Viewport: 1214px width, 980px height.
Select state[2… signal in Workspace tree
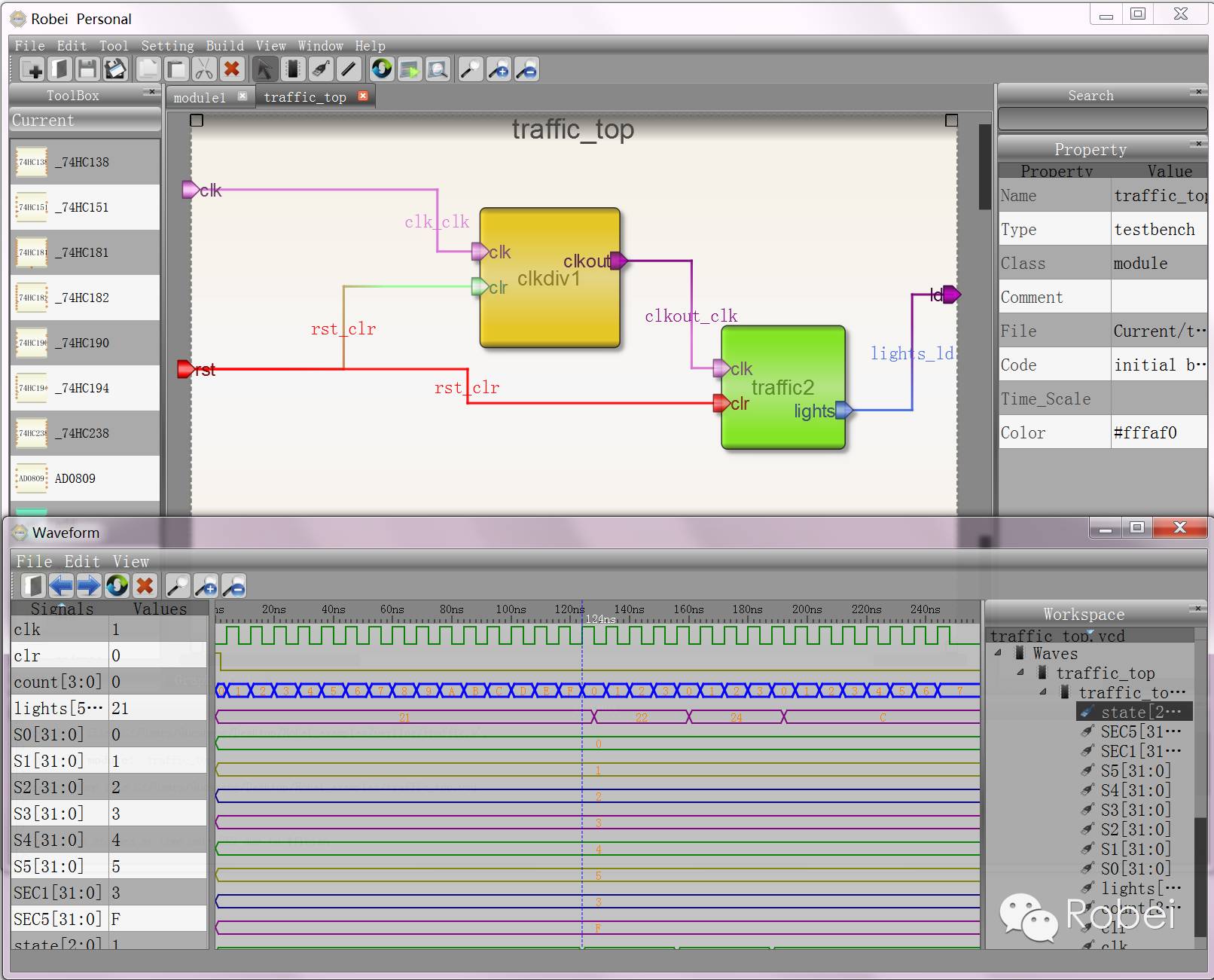point(1135,712)
